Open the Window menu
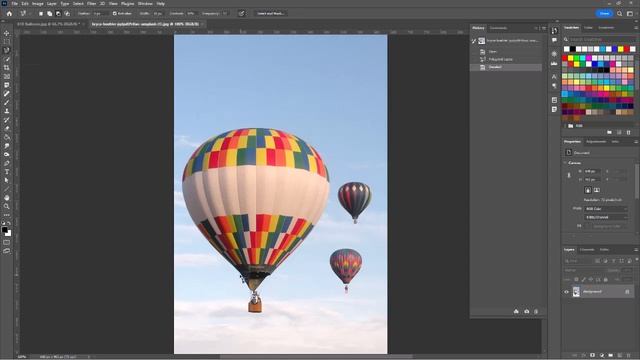The height and width of the screenshot is (360, 640). click(145, 4)
